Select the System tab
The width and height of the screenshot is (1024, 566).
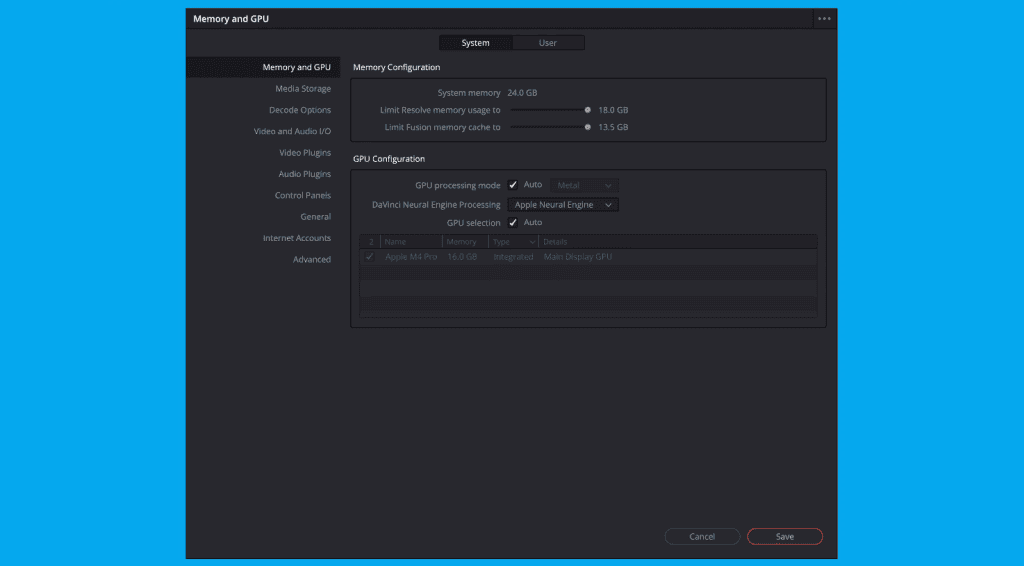(475, 43)
